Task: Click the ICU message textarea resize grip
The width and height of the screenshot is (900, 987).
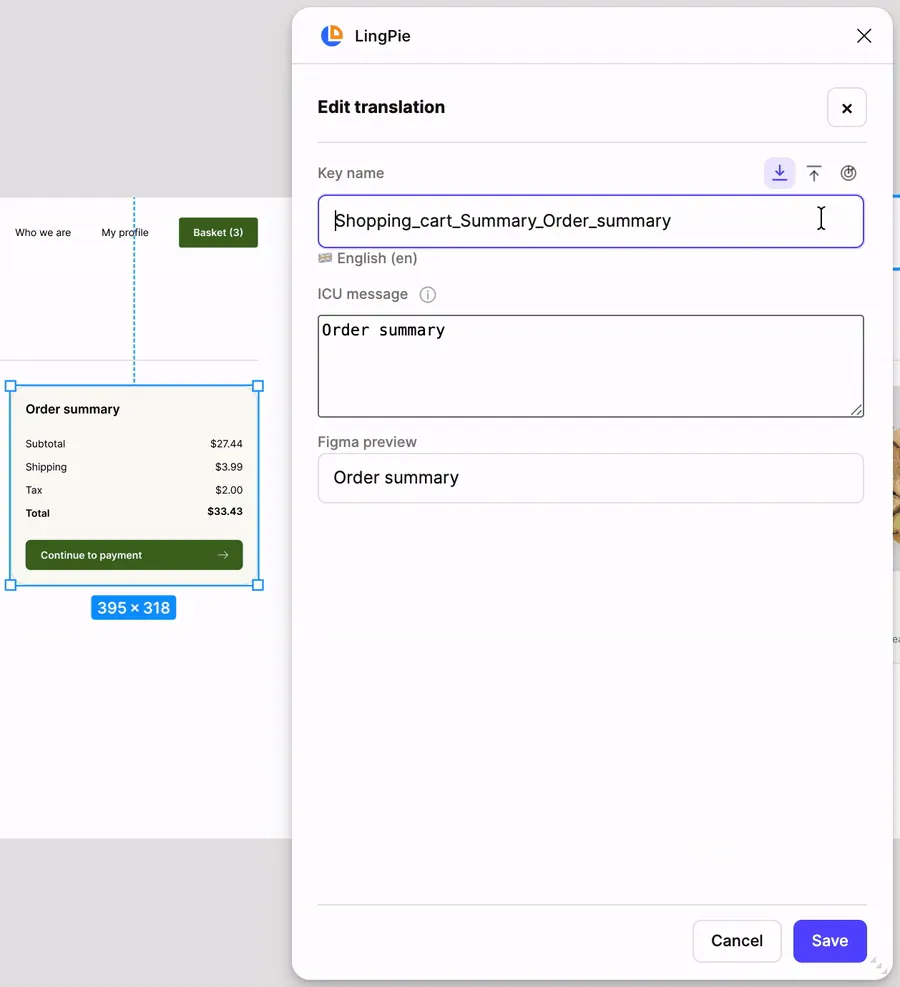Action: [856, 410]
